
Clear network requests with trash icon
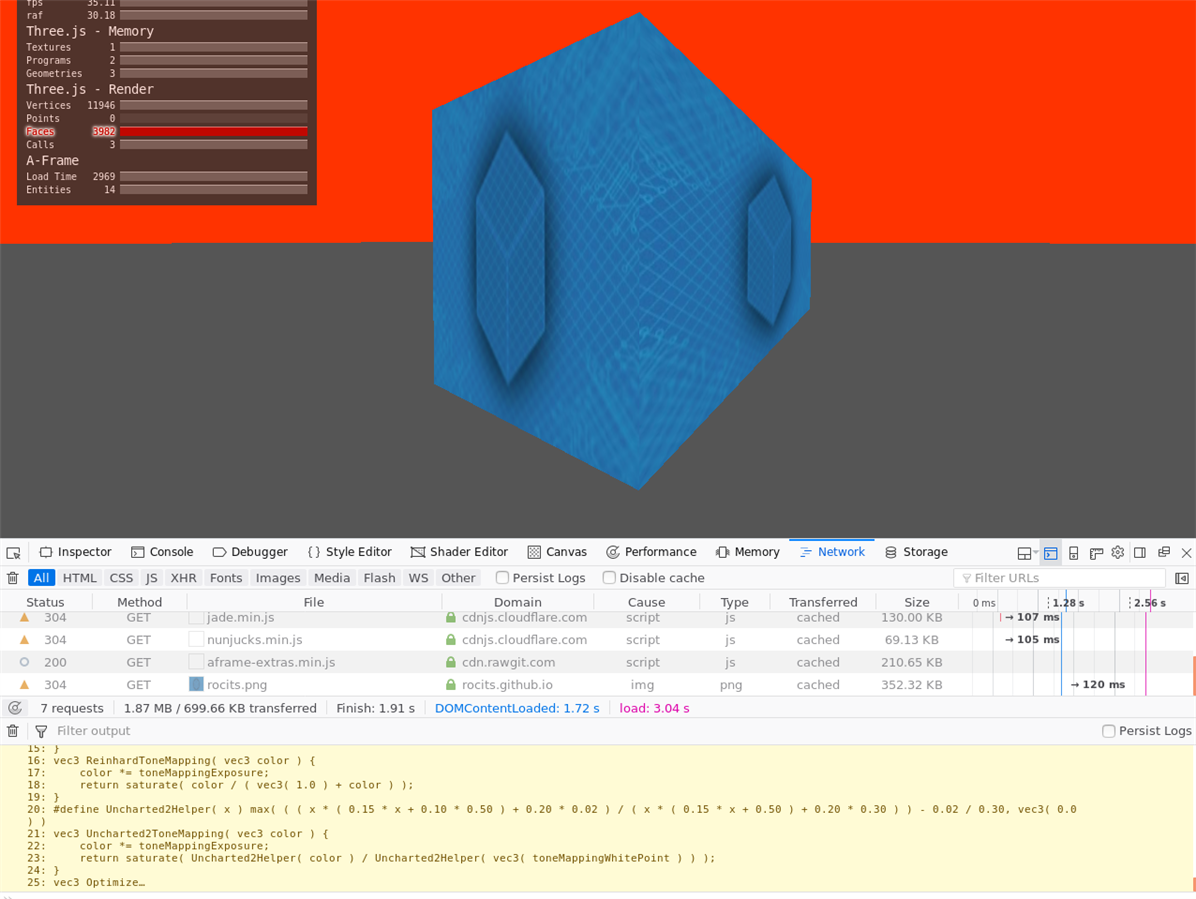click(x=13, y=578)
